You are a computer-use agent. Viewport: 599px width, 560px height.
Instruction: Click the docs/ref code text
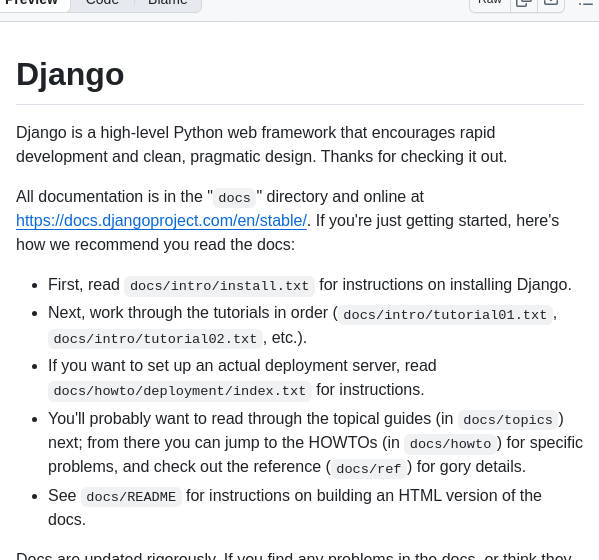click(369, 468)
